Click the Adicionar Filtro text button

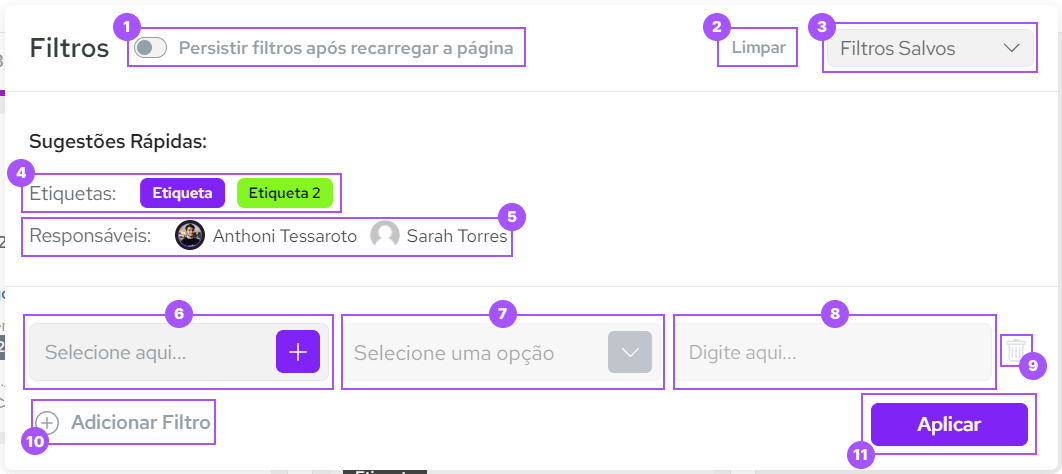pos(141,423)
